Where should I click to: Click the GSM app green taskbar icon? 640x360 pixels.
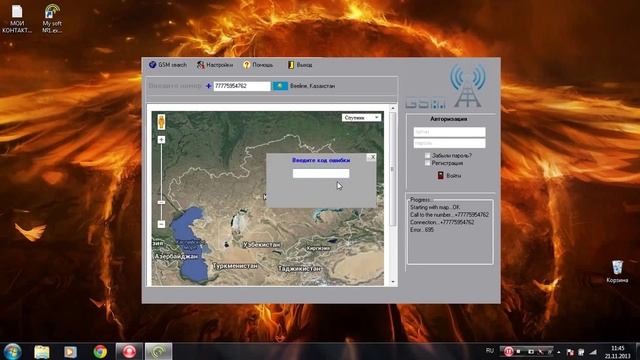[158, 351]
